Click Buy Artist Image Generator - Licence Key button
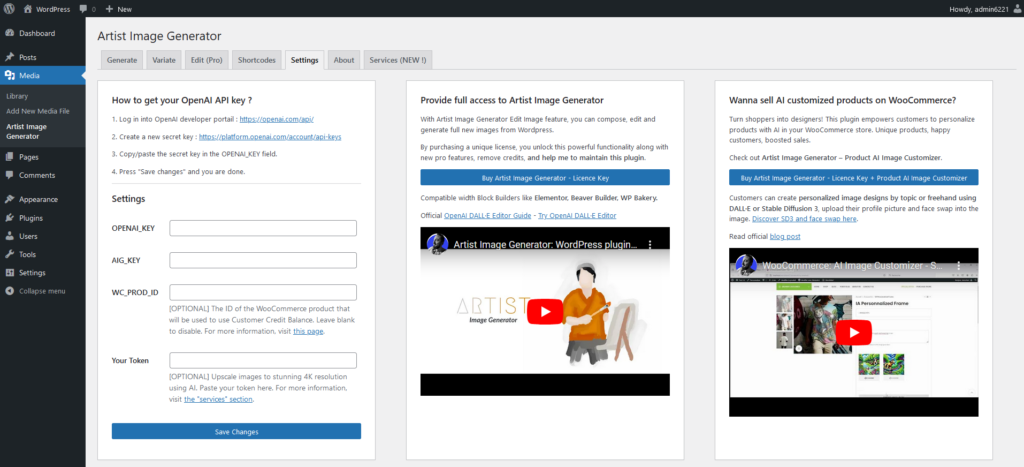 click(x=545, y=178)
